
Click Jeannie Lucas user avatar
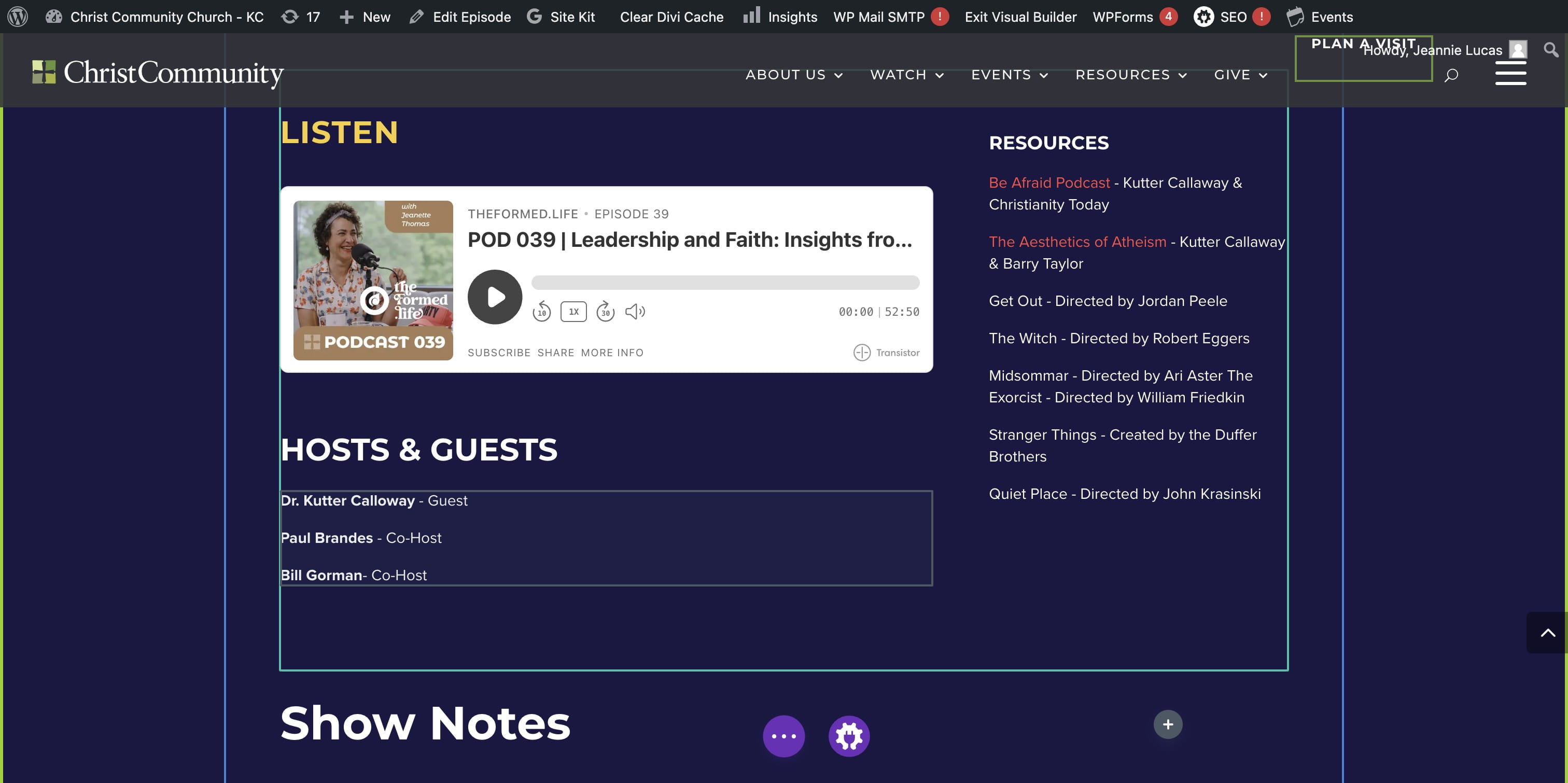(x=1518, y=49)
